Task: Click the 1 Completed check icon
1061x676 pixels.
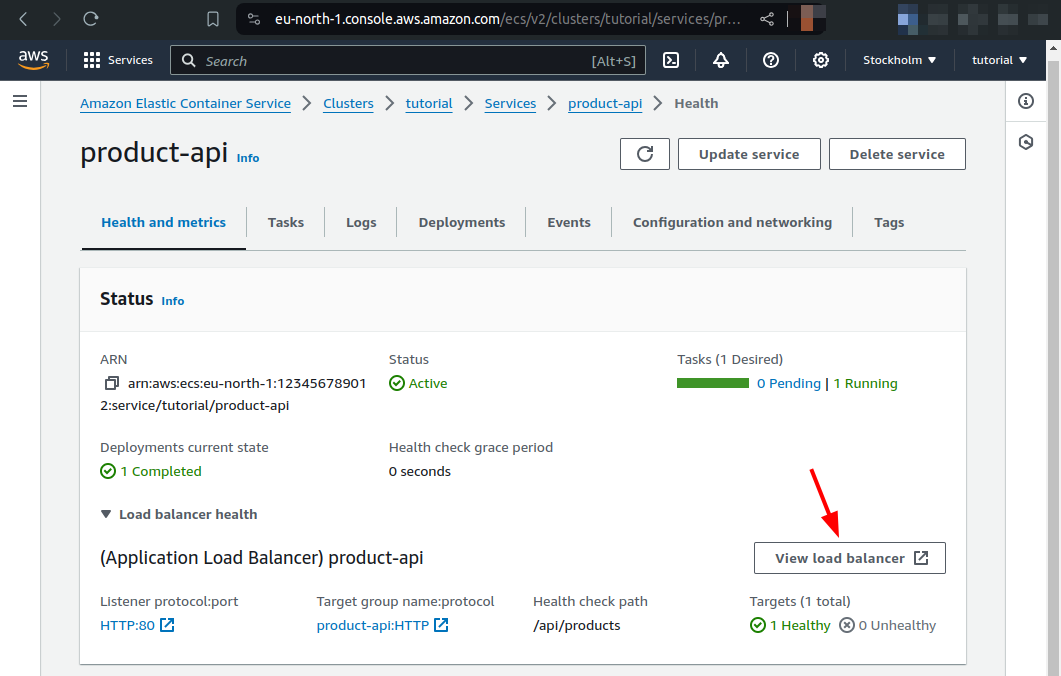Action: [108, 471]
